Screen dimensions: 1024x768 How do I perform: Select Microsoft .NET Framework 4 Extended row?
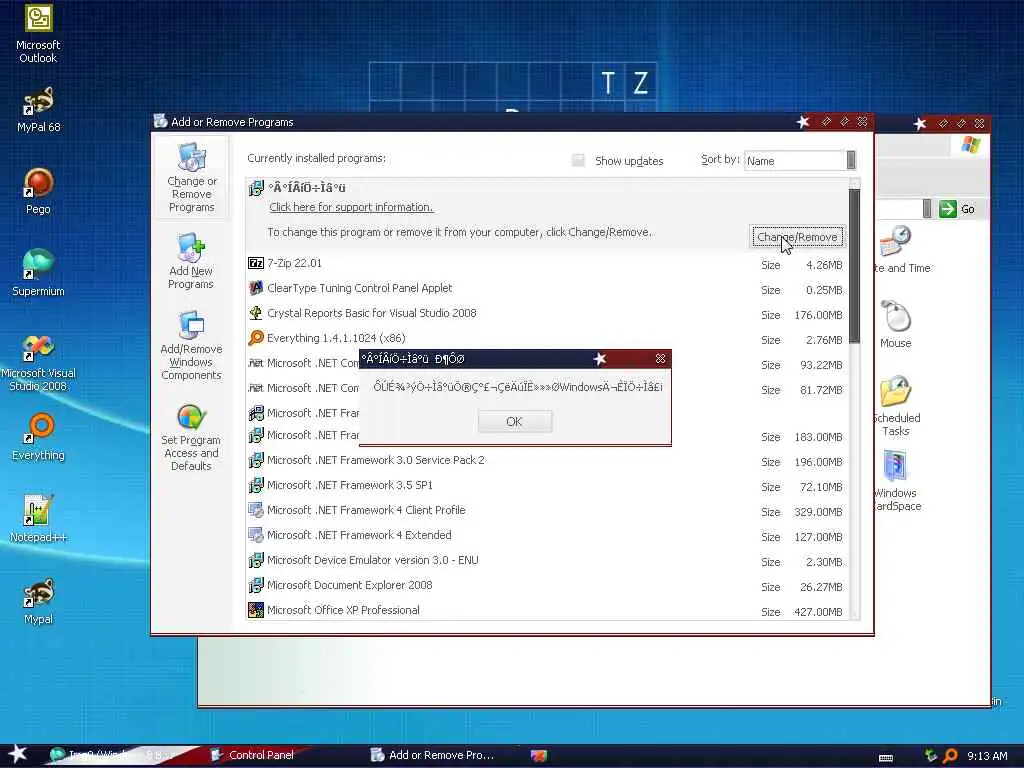[x=547, y=536]
